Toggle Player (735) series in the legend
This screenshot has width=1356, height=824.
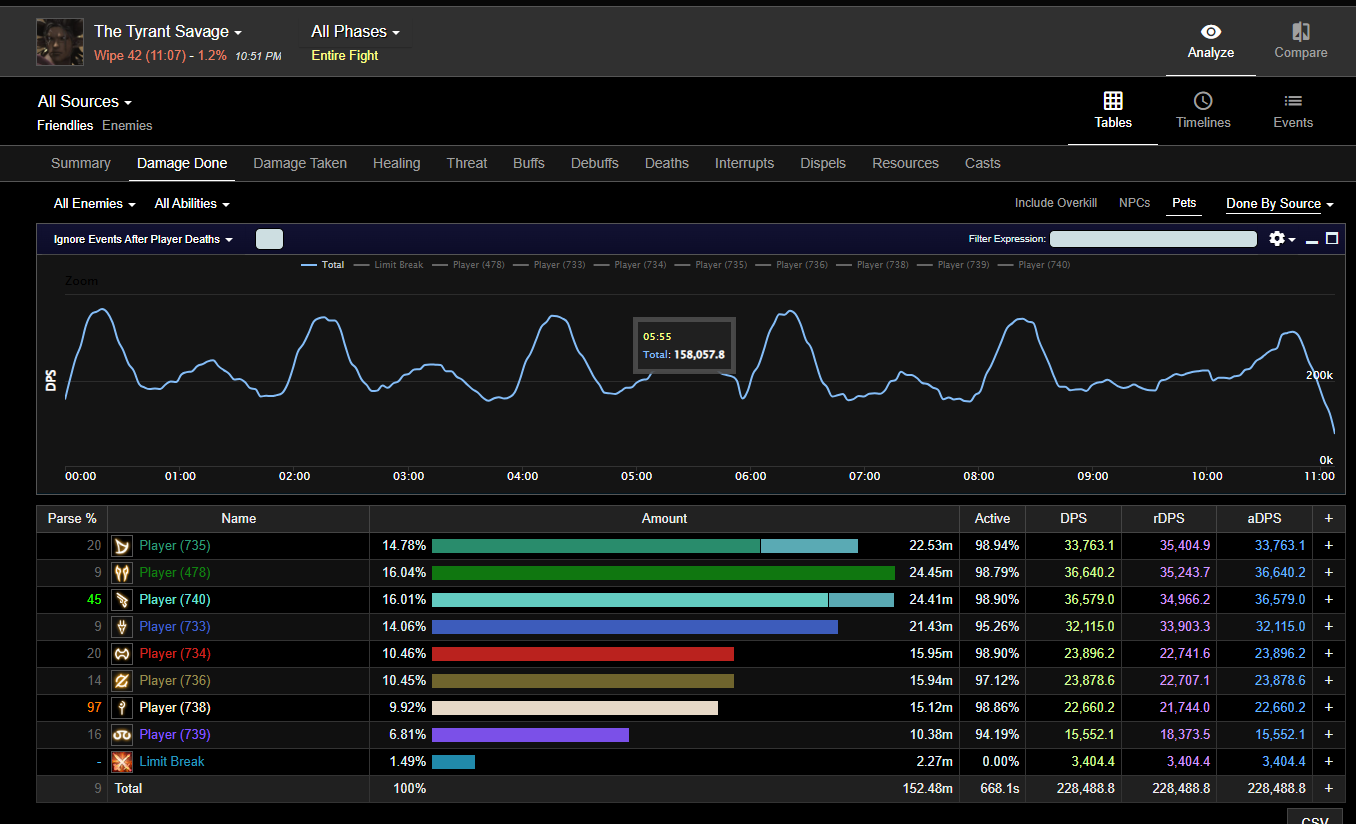coord(711,265)
